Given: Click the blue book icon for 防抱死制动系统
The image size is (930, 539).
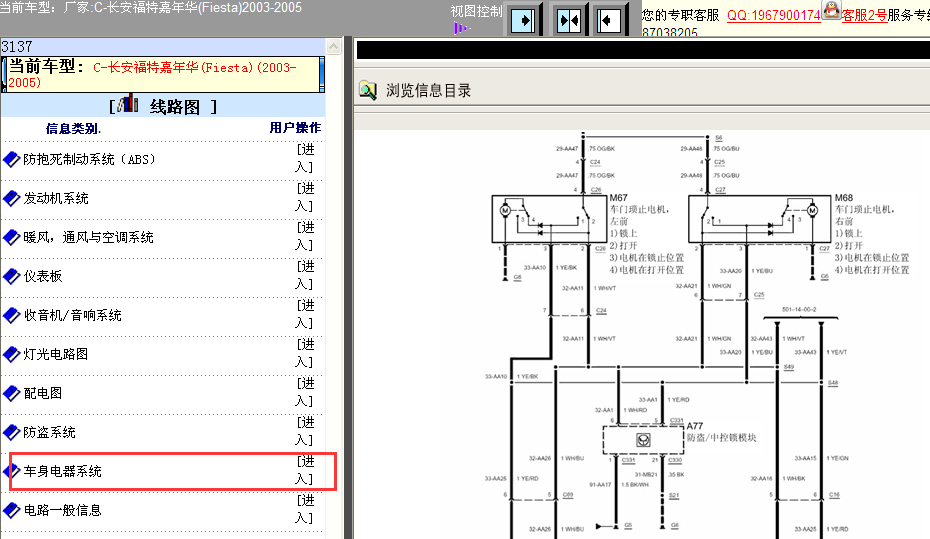Looking at the screenshot, I should [11, 159].
